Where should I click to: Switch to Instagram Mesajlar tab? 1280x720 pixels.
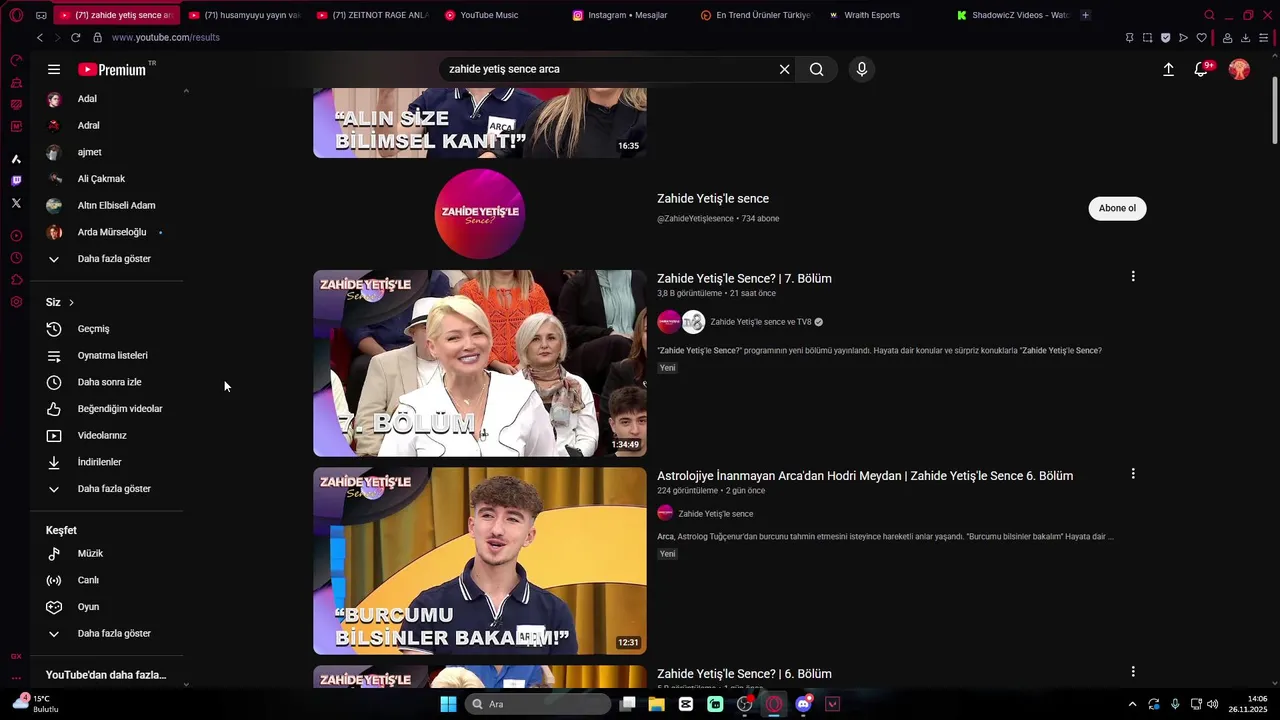(628, 15)
